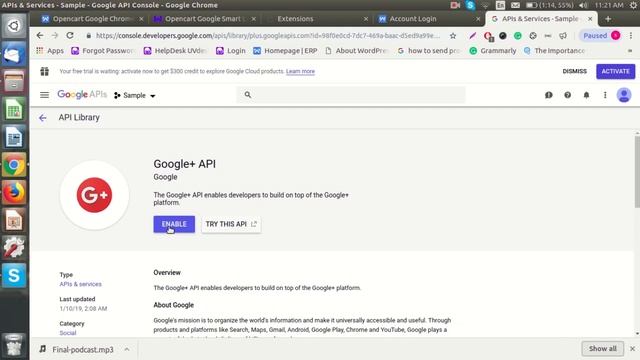The image size is (640, 360).
Task: Open the Google account avatar
Action: 624,95
